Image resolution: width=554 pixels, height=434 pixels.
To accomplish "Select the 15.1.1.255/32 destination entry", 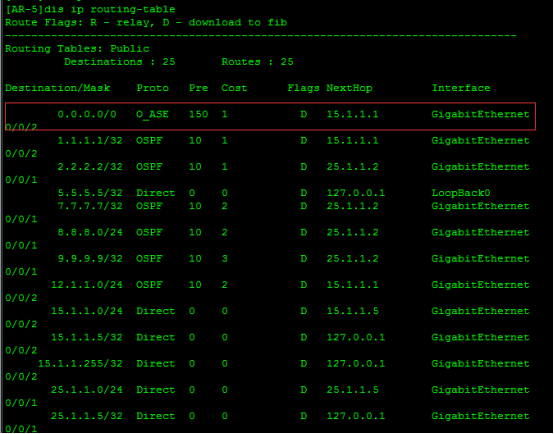I will click(x=80, y=364).
